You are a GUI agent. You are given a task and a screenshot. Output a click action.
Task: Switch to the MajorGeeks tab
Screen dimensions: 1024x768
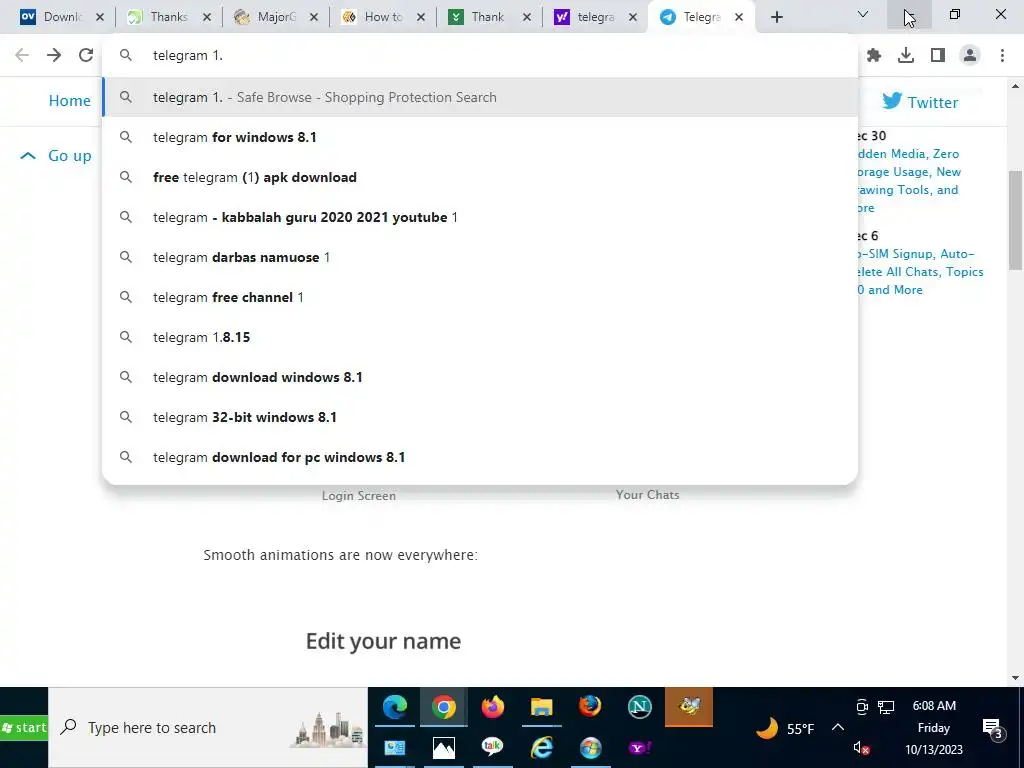(276, 17)
